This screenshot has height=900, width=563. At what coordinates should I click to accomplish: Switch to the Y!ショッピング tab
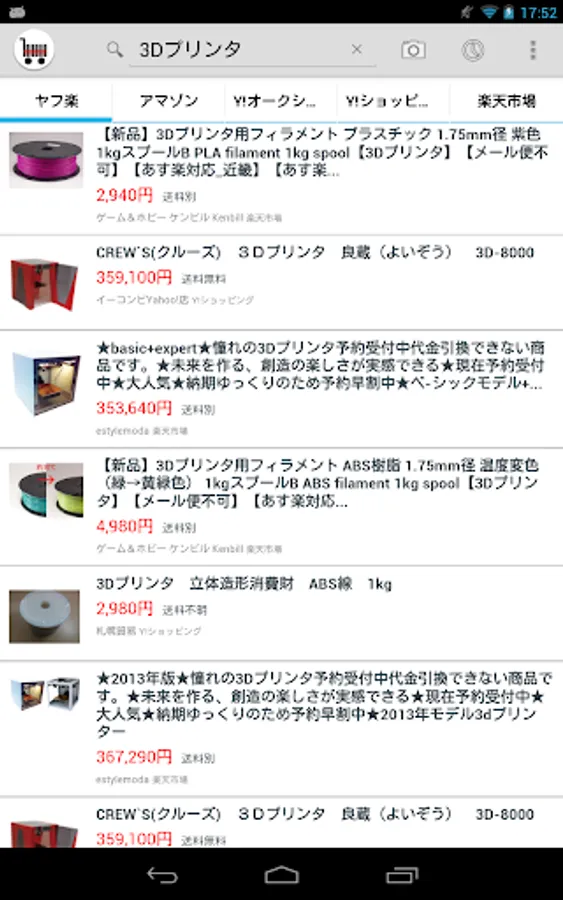click(393, 101)
